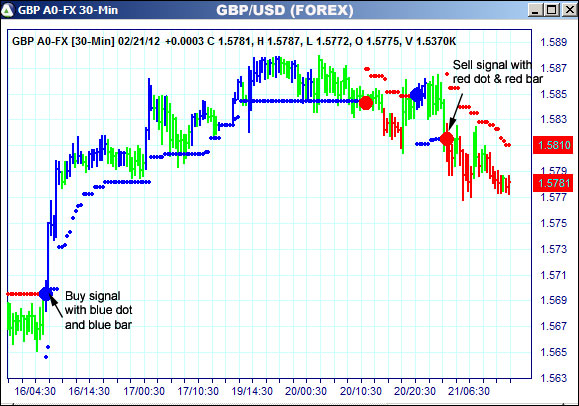The height and width of the screenshot is (406, 579).
Task: Click the 20/00:30 time axis label
Action: coord(306,391)
